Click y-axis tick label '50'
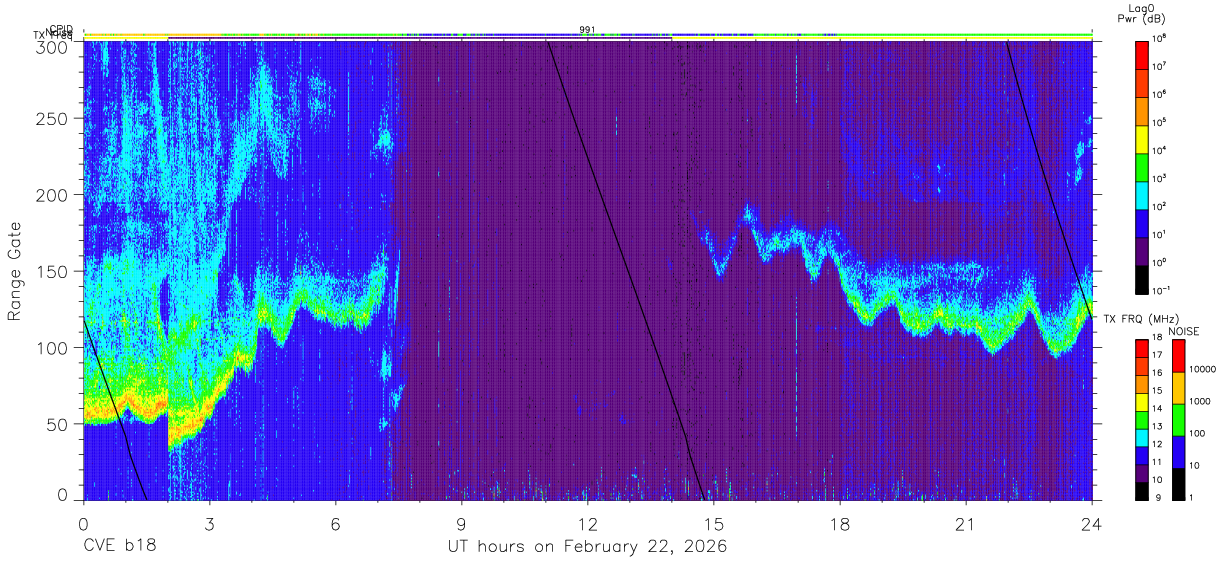 coord(59,423)
